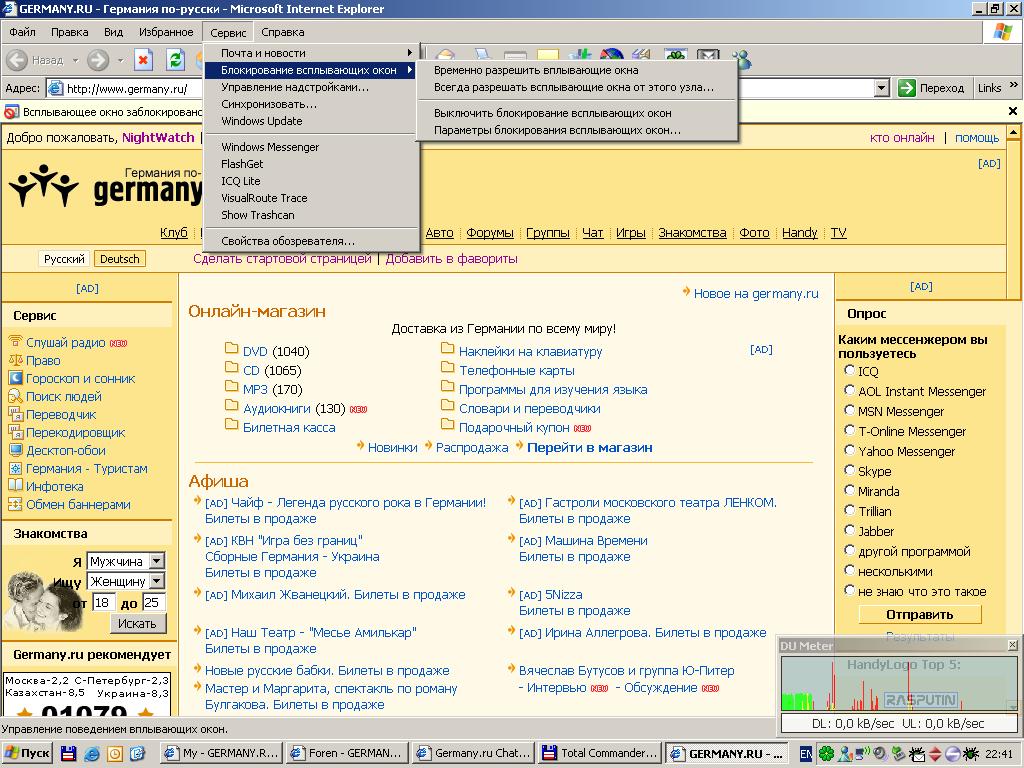Click the minimum age field showing 18
1024x768 pixels.
coord(103,602)
